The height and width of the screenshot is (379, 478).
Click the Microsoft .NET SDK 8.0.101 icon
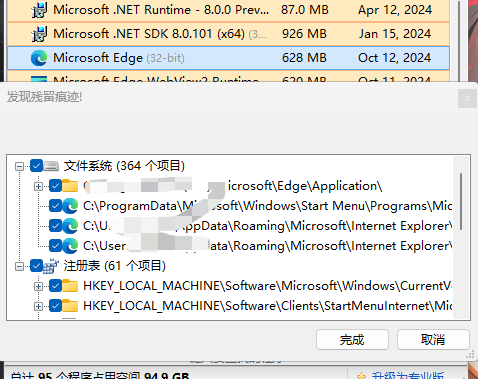coord(39,34)
